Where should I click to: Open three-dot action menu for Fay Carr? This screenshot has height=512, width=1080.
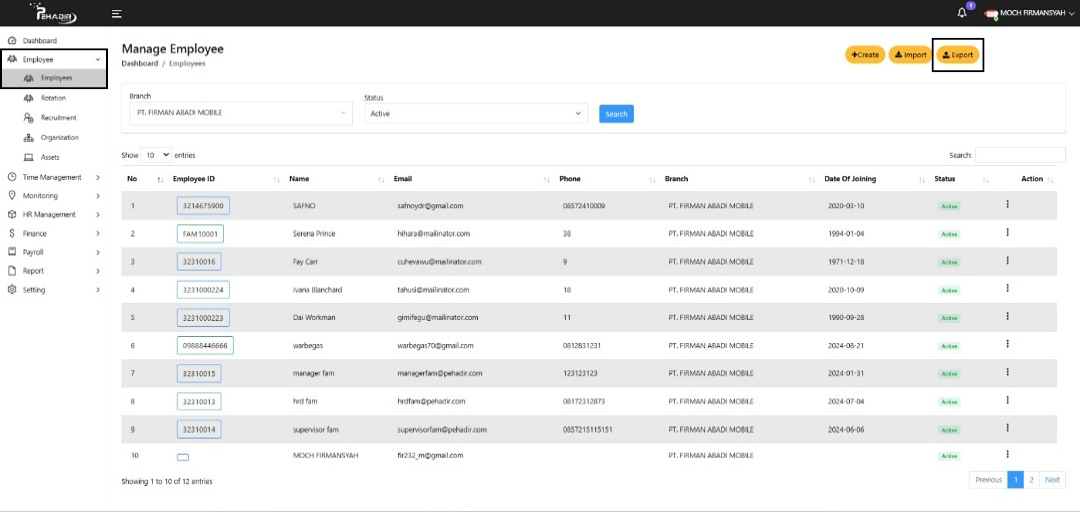click(x=1007, y=261)
